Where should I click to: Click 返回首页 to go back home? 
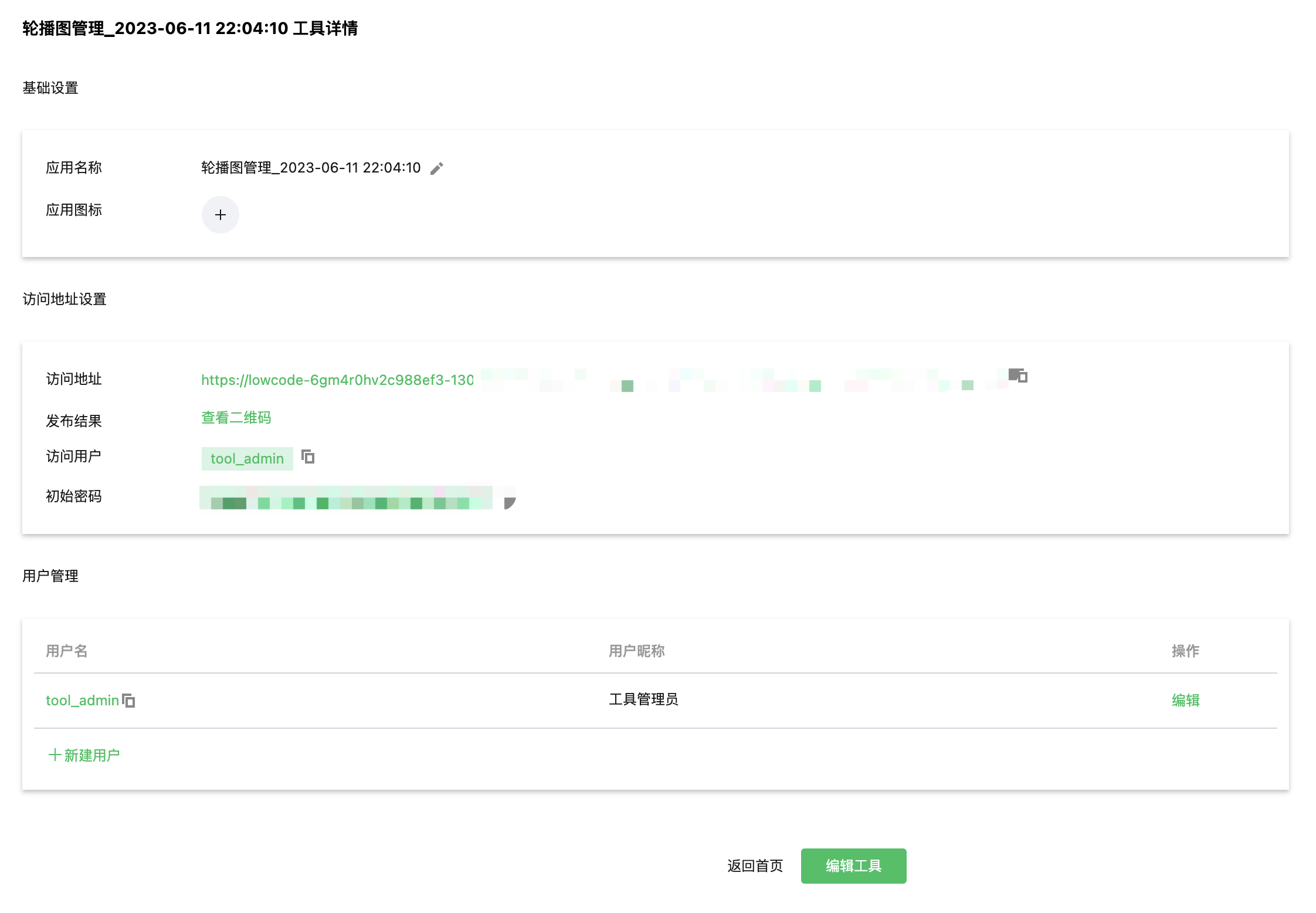point(755,866)
